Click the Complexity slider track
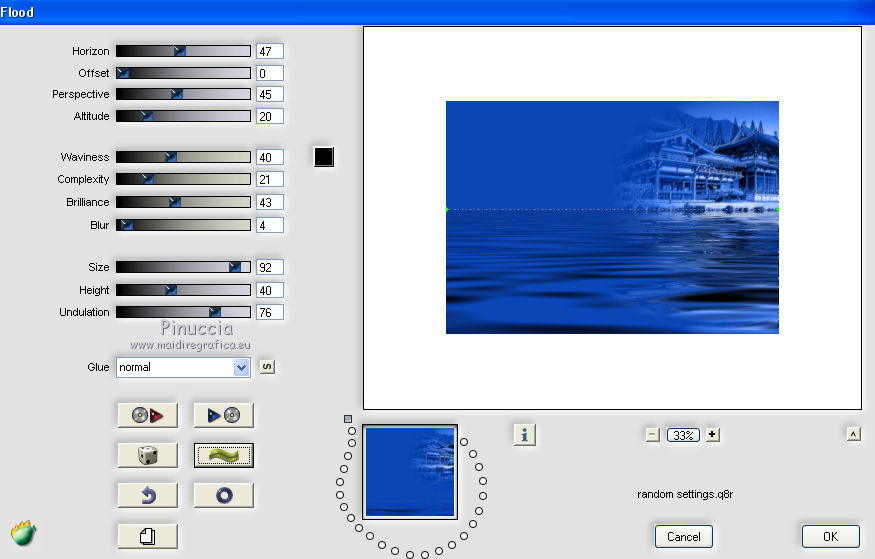The image size is (875, 559). (183, 179)
